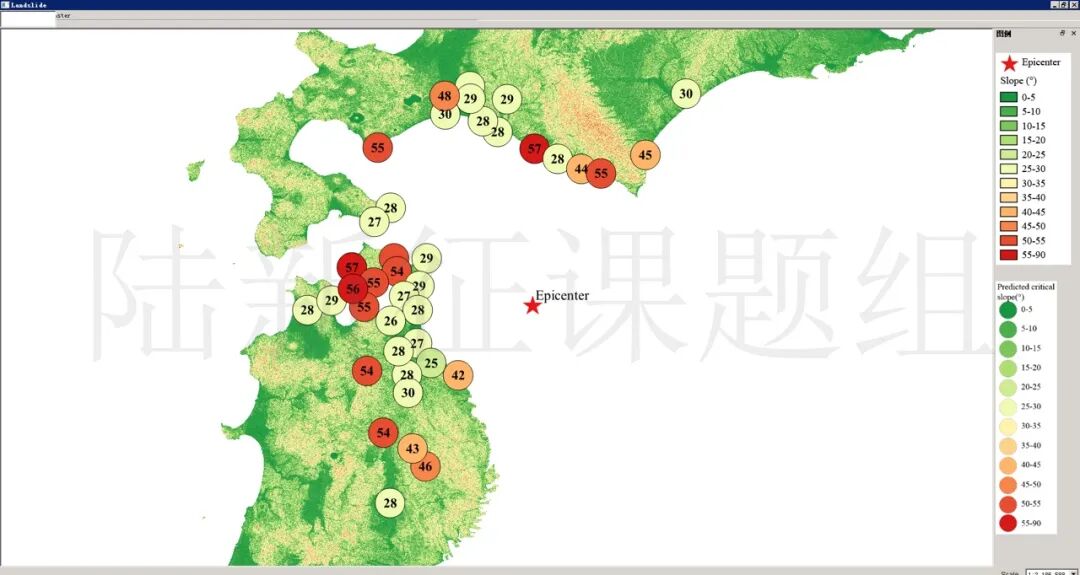The image size is (1080, 575).
Task: Click the Slope 0-5 square swatch in legend
Action: click(x=1009, y=97)
